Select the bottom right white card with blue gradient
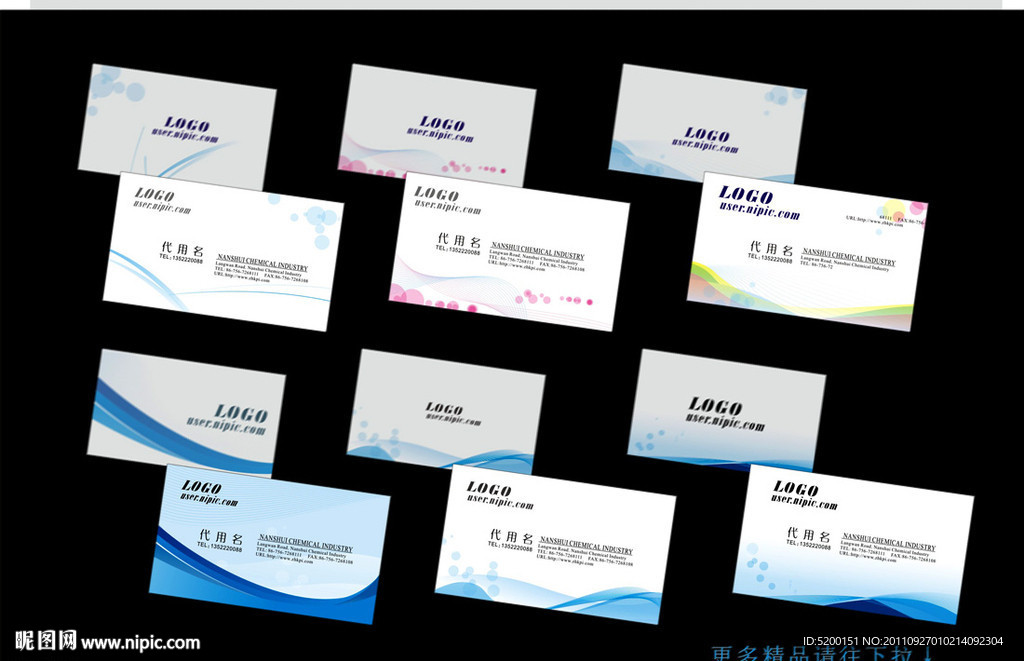1024x661 pixels. pyautogui.click(x=854, y=544)
